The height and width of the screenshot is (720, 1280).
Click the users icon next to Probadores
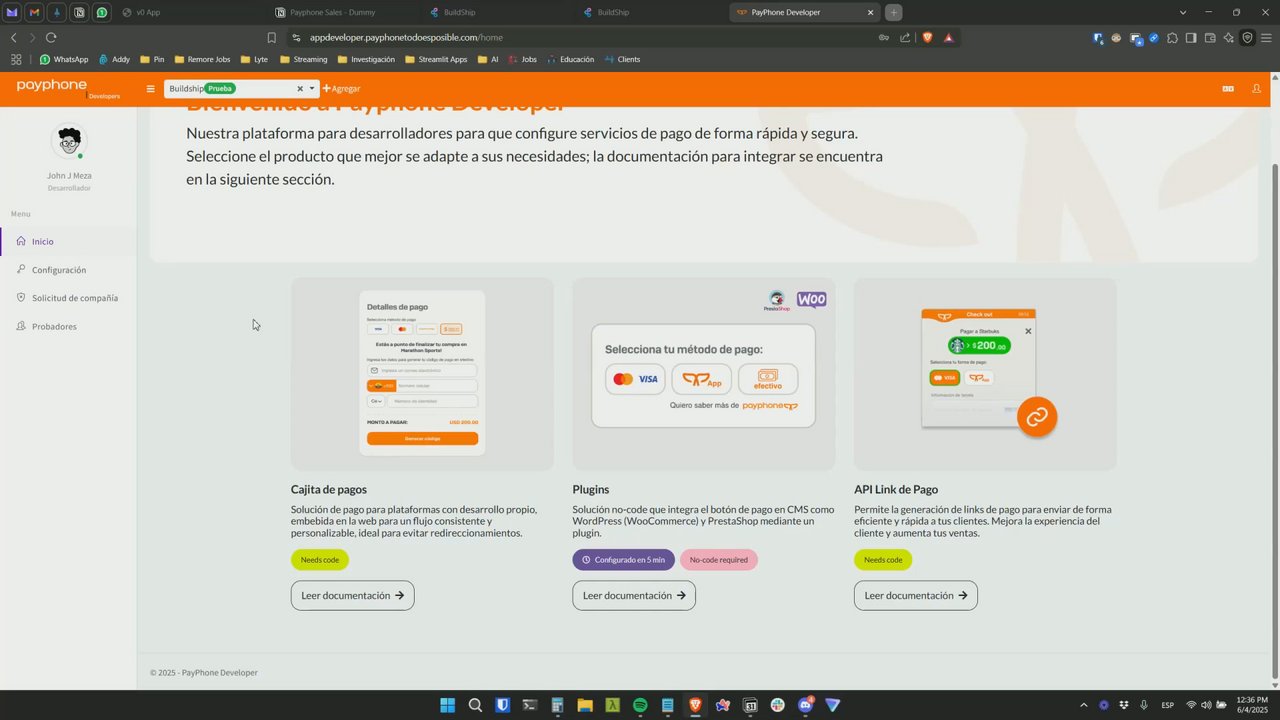(21, 326)
